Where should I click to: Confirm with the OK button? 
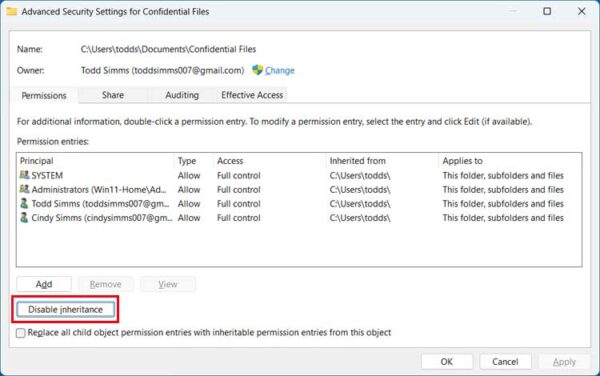point(447,361)
